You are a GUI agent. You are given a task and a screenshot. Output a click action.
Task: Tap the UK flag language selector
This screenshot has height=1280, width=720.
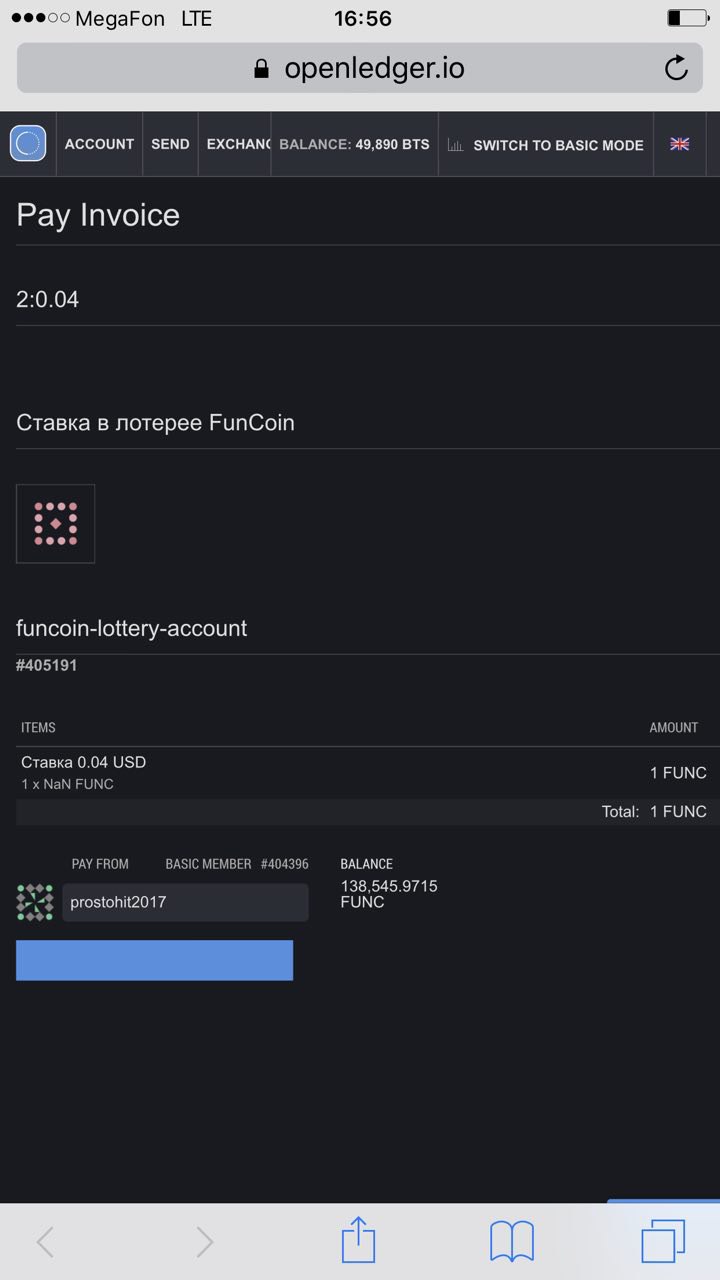(680, 144)
